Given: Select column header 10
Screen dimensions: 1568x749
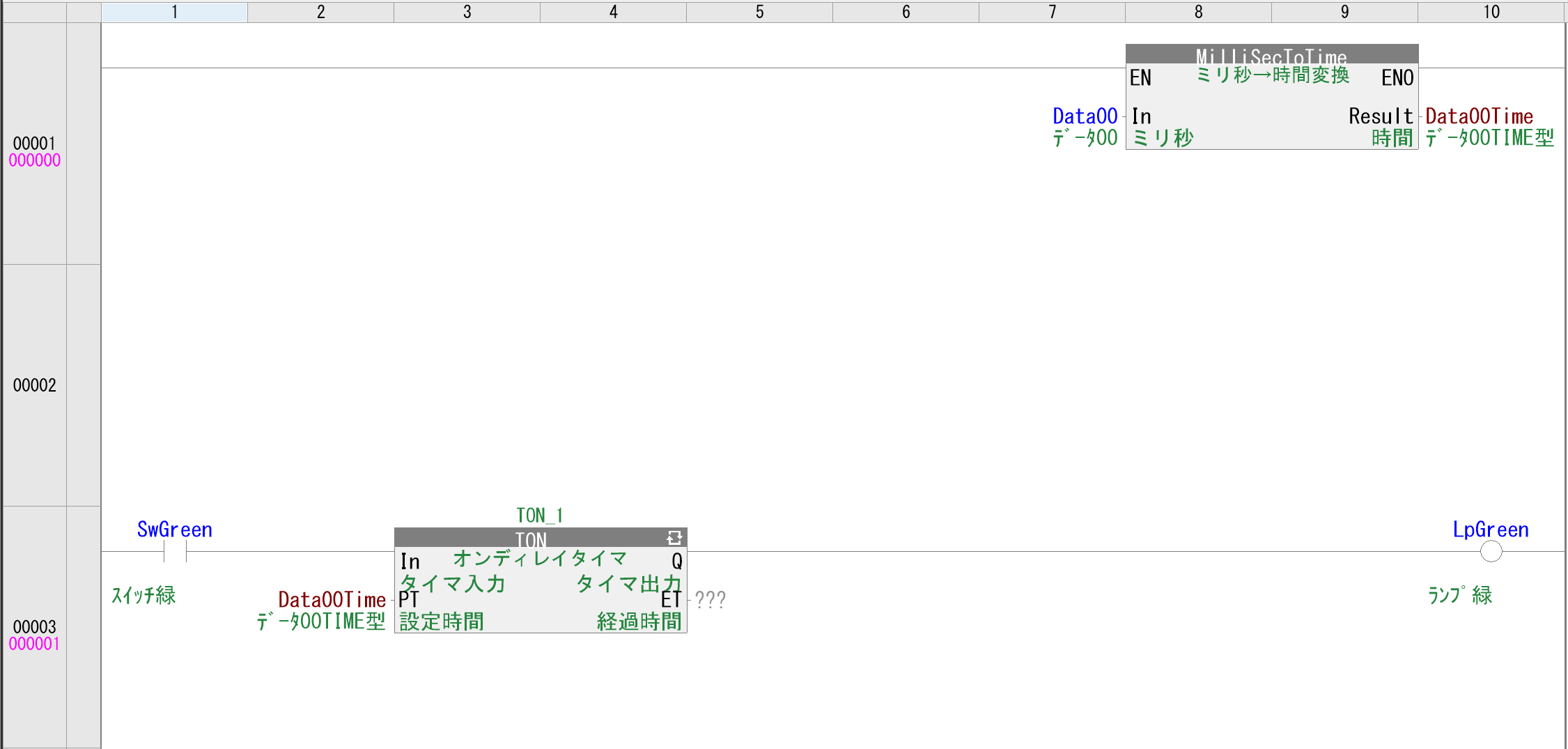Looking at the screenshot, I should 1491,12.
